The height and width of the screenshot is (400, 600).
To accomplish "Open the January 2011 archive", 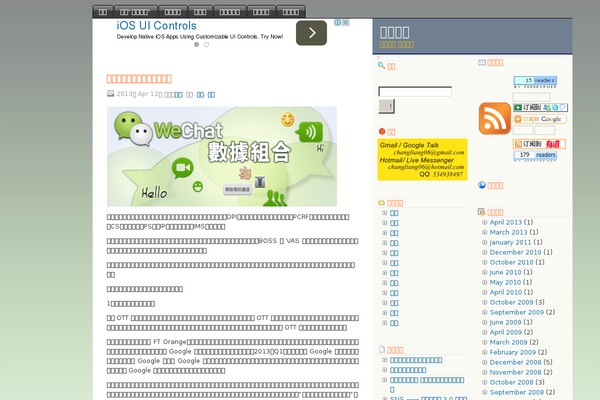I will (x=510, y=242).
